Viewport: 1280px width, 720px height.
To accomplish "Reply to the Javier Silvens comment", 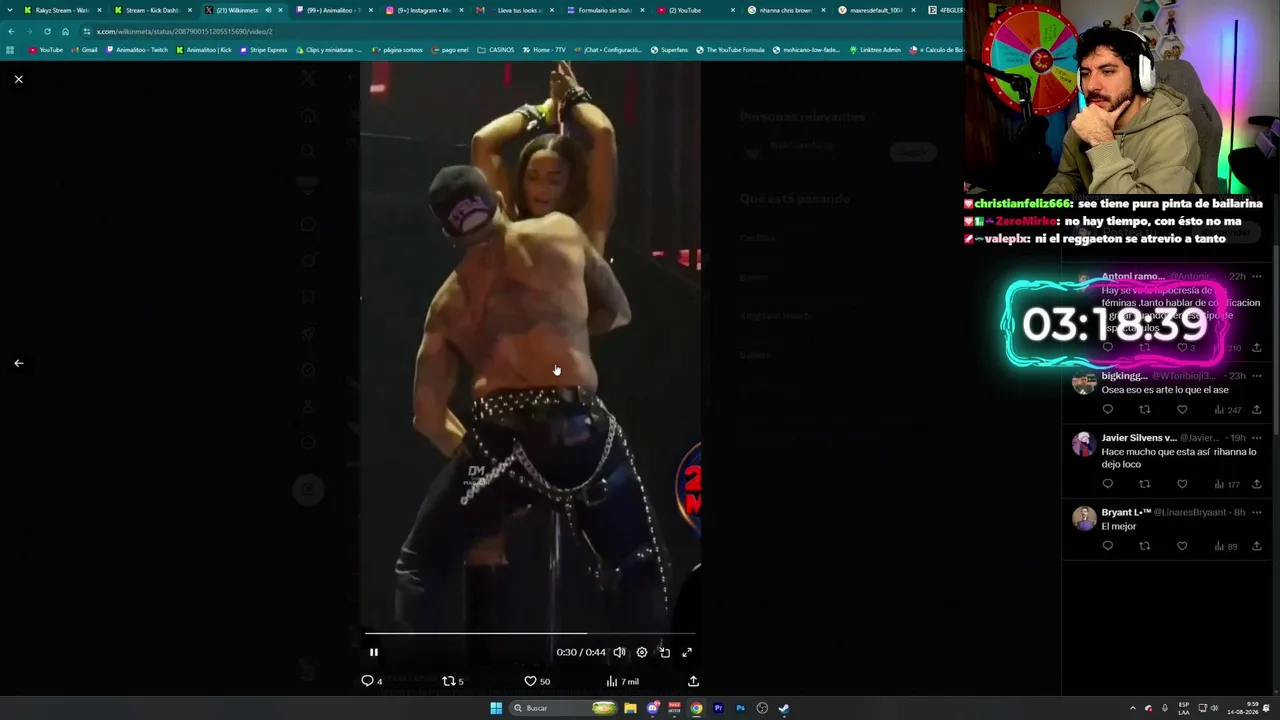I will 1107,484.
